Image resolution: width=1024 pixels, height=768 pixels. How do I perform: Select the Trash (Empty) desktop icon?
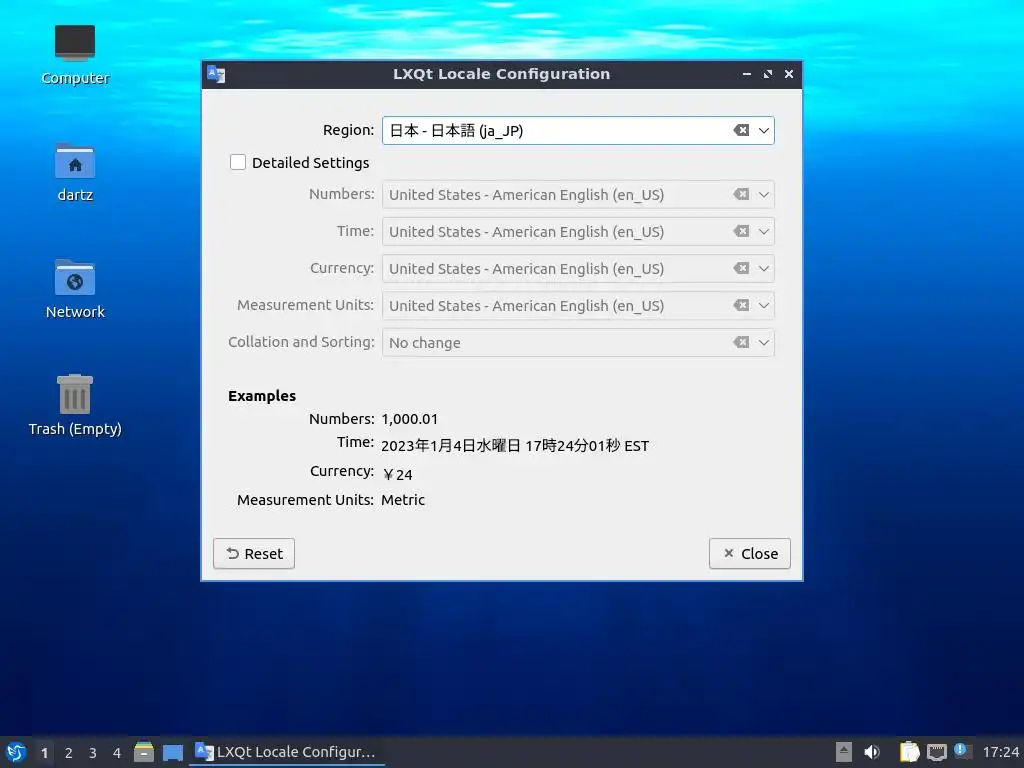tap(75, 405)
